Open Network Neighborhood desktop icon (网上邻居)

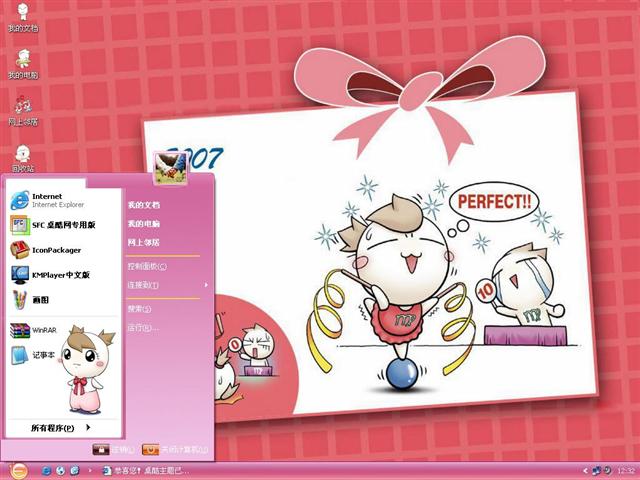[23, 111]
